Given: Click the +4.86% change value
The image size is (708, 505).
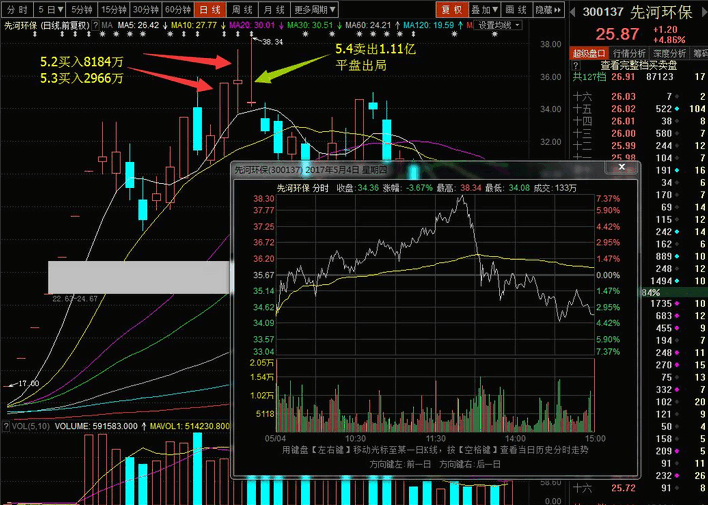Looking at the screenshot, I should (669, 40).
